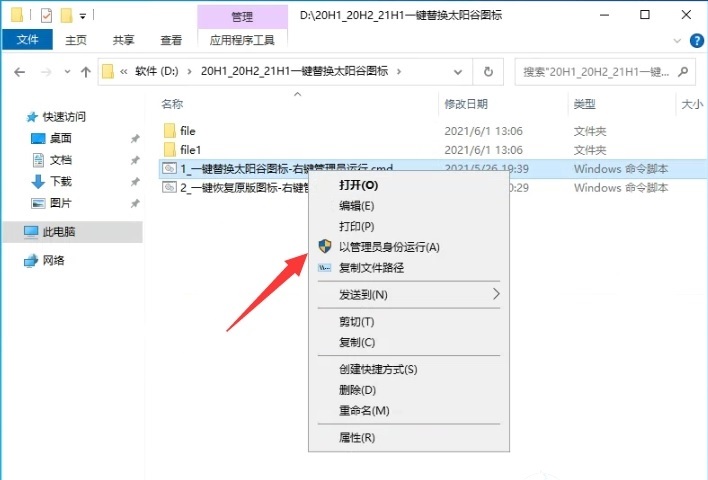Open the File (文件) tab

28,40
